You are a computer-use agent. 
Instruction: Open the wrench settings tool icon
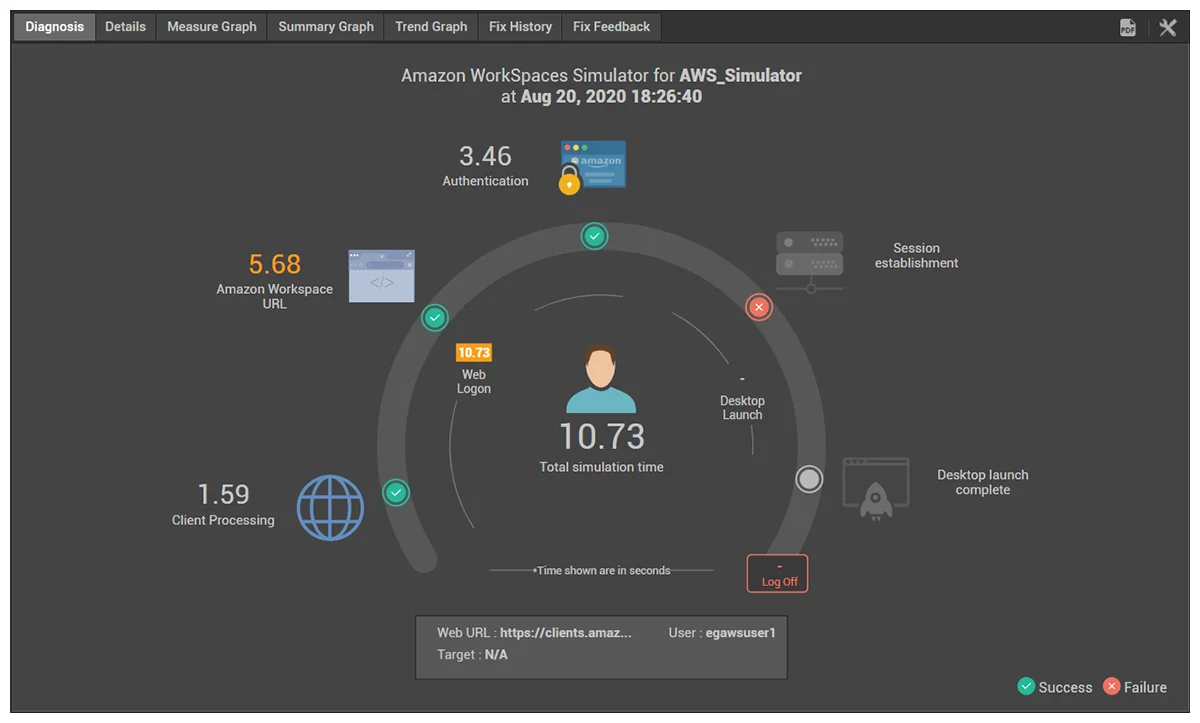point(1167,28)
